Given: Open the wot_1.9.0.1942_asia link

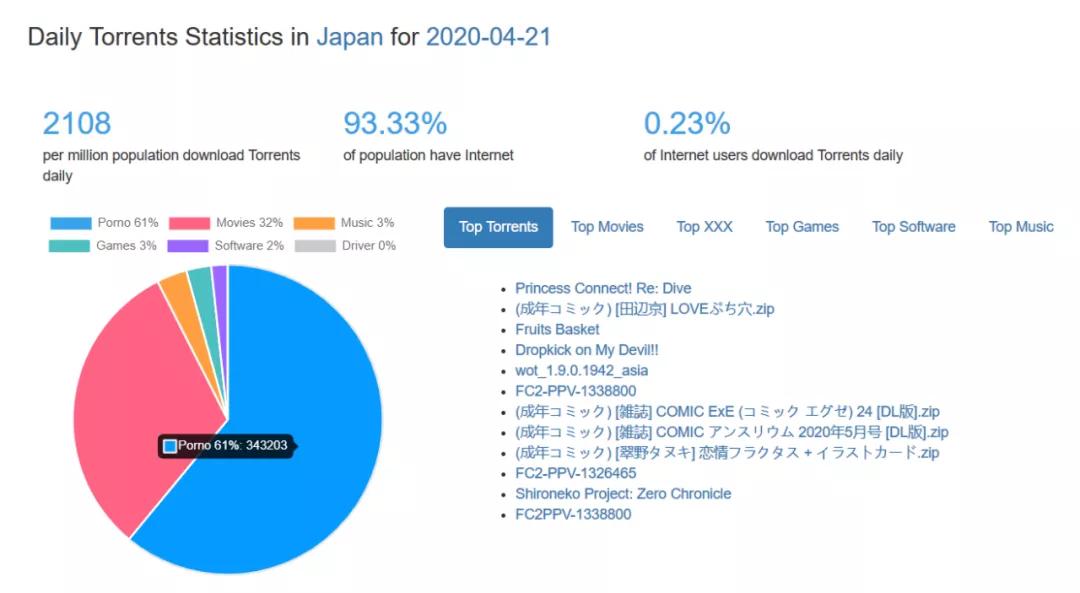Looking at the screenshot, I should tap(581, 371).
